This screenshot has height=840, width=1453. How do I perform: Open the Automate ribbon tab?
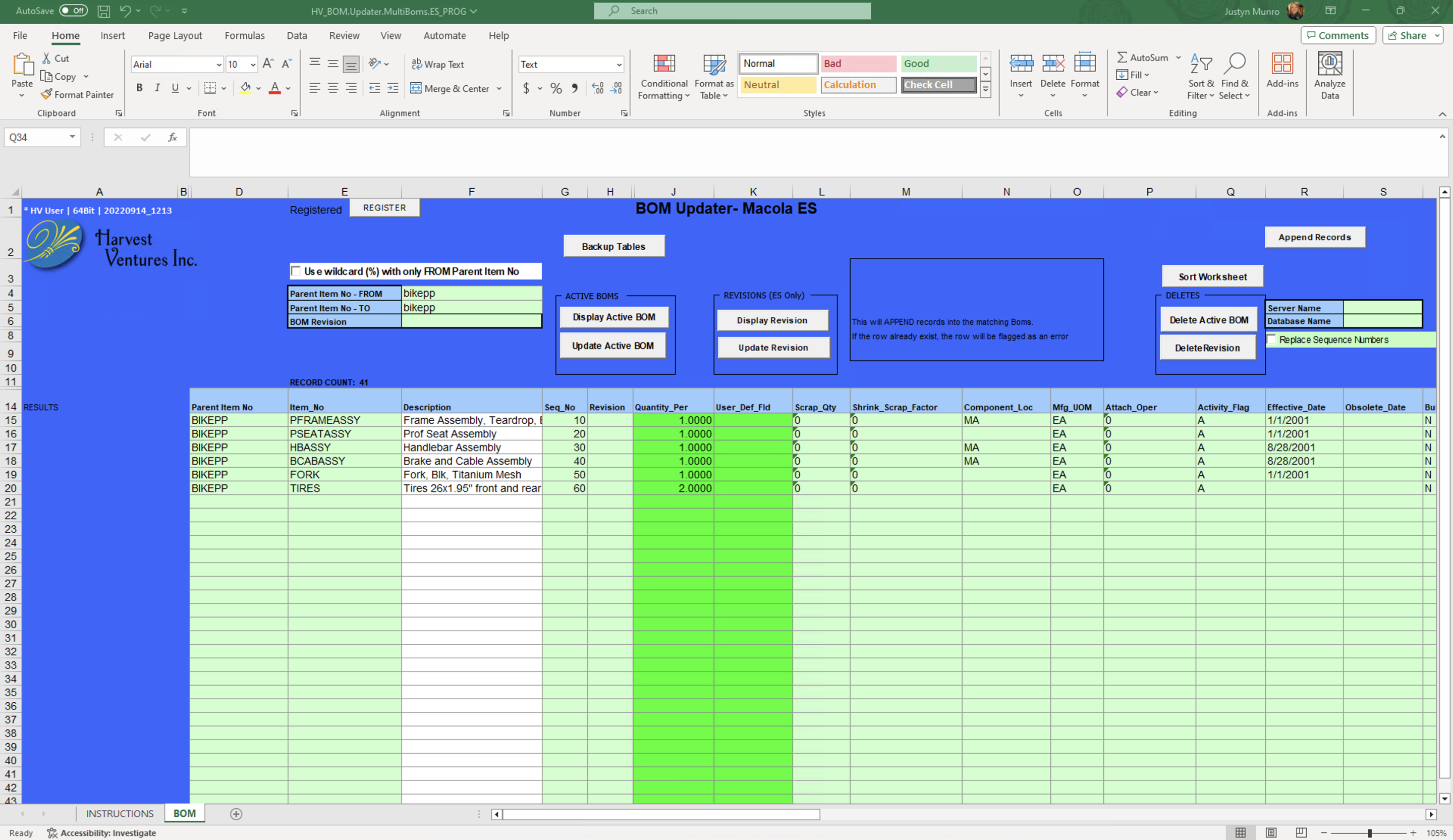444,35
